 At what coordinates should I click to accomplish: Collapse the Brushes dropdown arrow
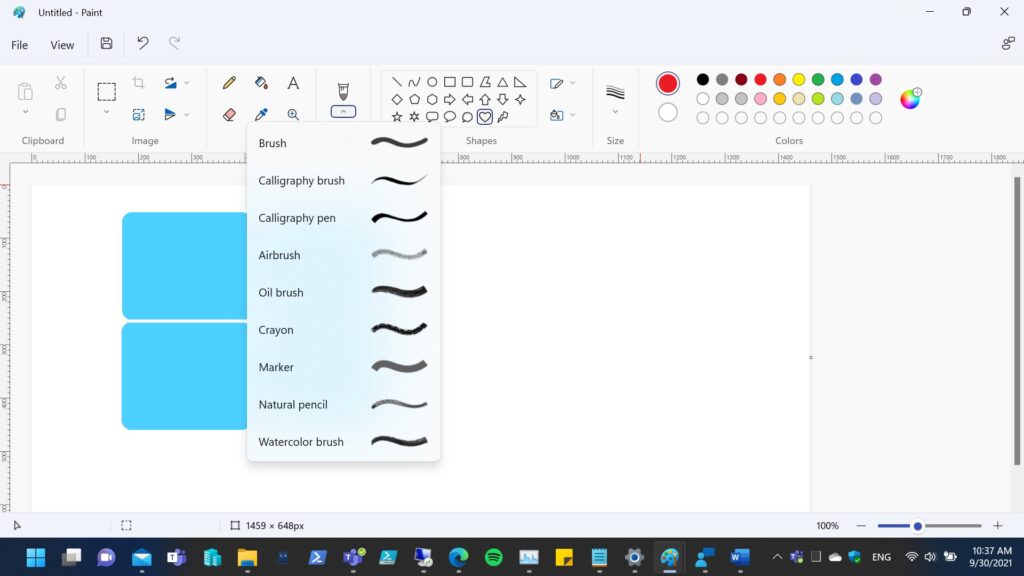(x=343, y=112)
